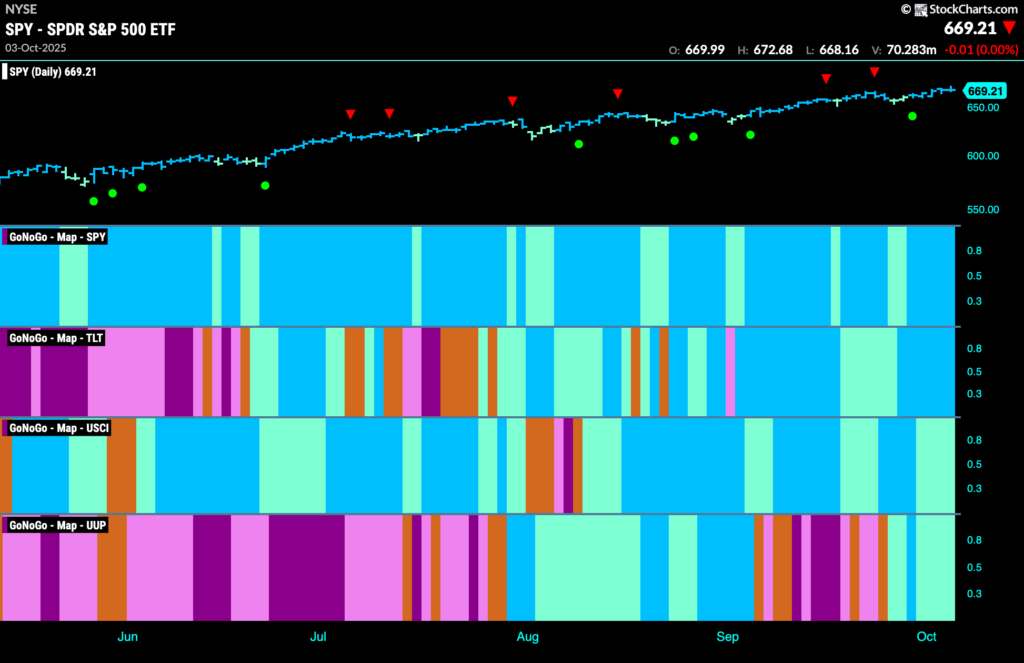The image size is (1024, 663).
Task: Click the 03-Oct-2025 date text
Action: point(35,48)
